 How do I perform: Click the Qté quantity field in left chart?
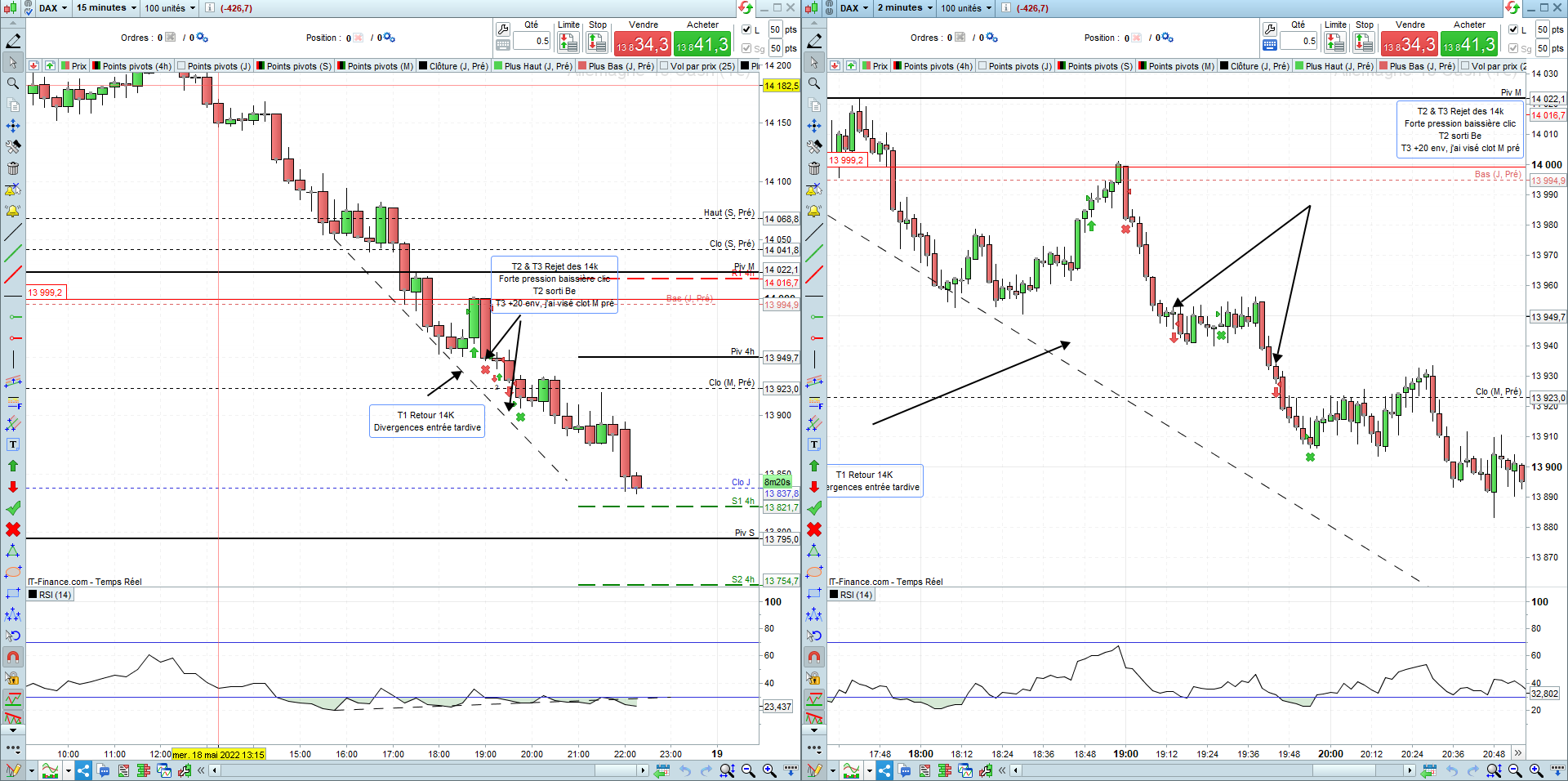coord(532,41)
